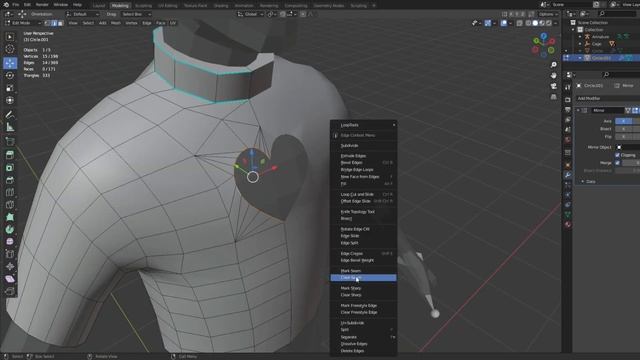Click the Add Modifier button
The image size is (640, 360).
[608, 98]
